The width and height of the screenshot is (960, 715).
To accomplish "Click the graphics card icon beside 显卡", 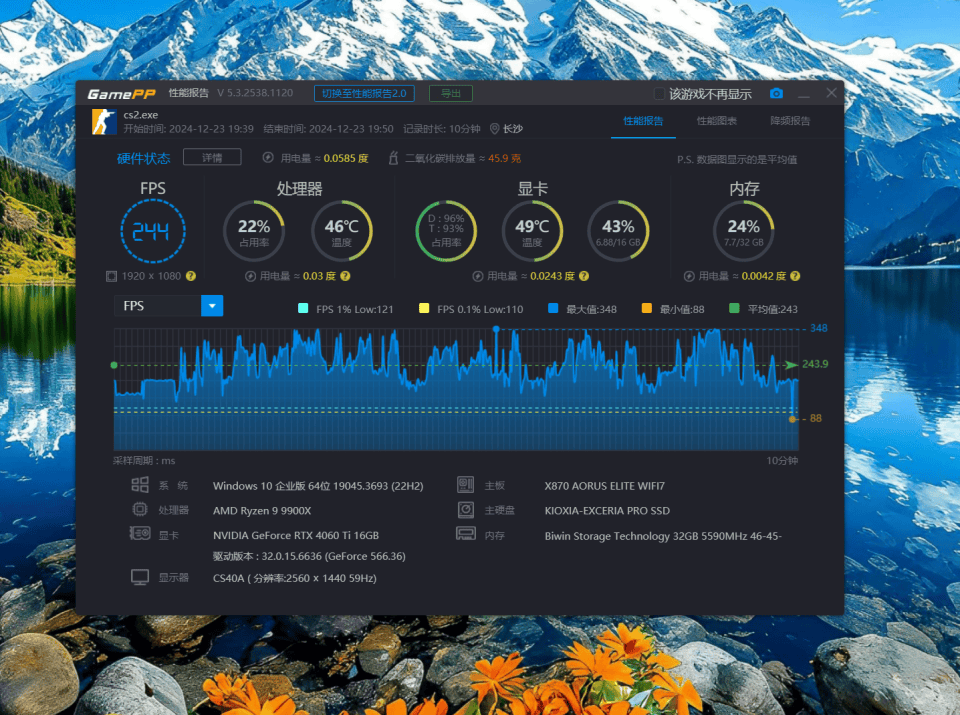I will point(140,534).
